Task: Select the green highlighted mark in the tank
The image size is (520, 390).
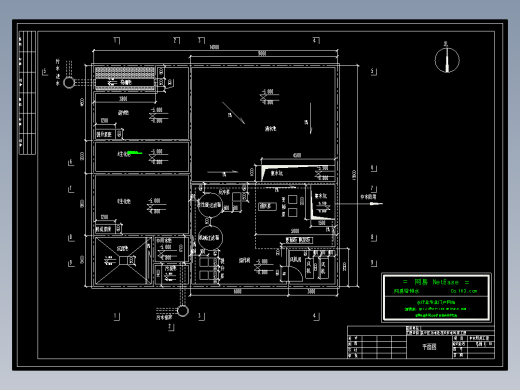Action: pos(135,153)
